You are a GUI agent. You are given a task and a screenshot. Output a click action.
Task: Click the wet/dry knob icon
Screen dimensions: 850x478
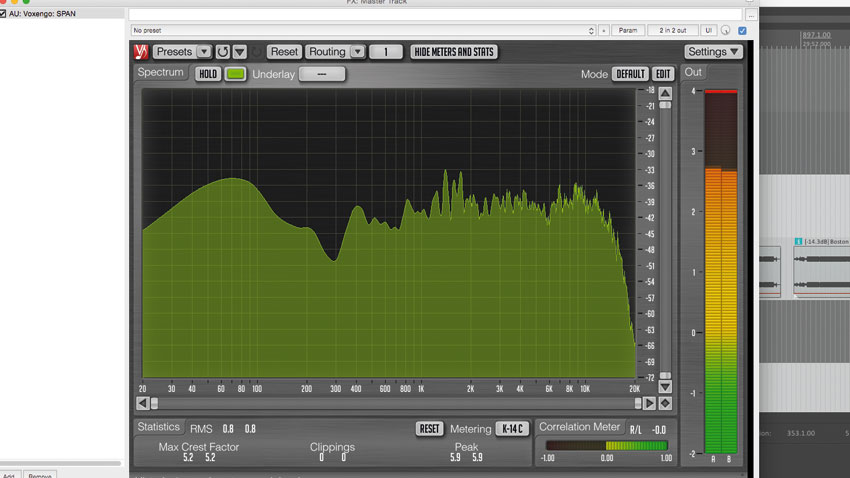[x=725, y=30]
